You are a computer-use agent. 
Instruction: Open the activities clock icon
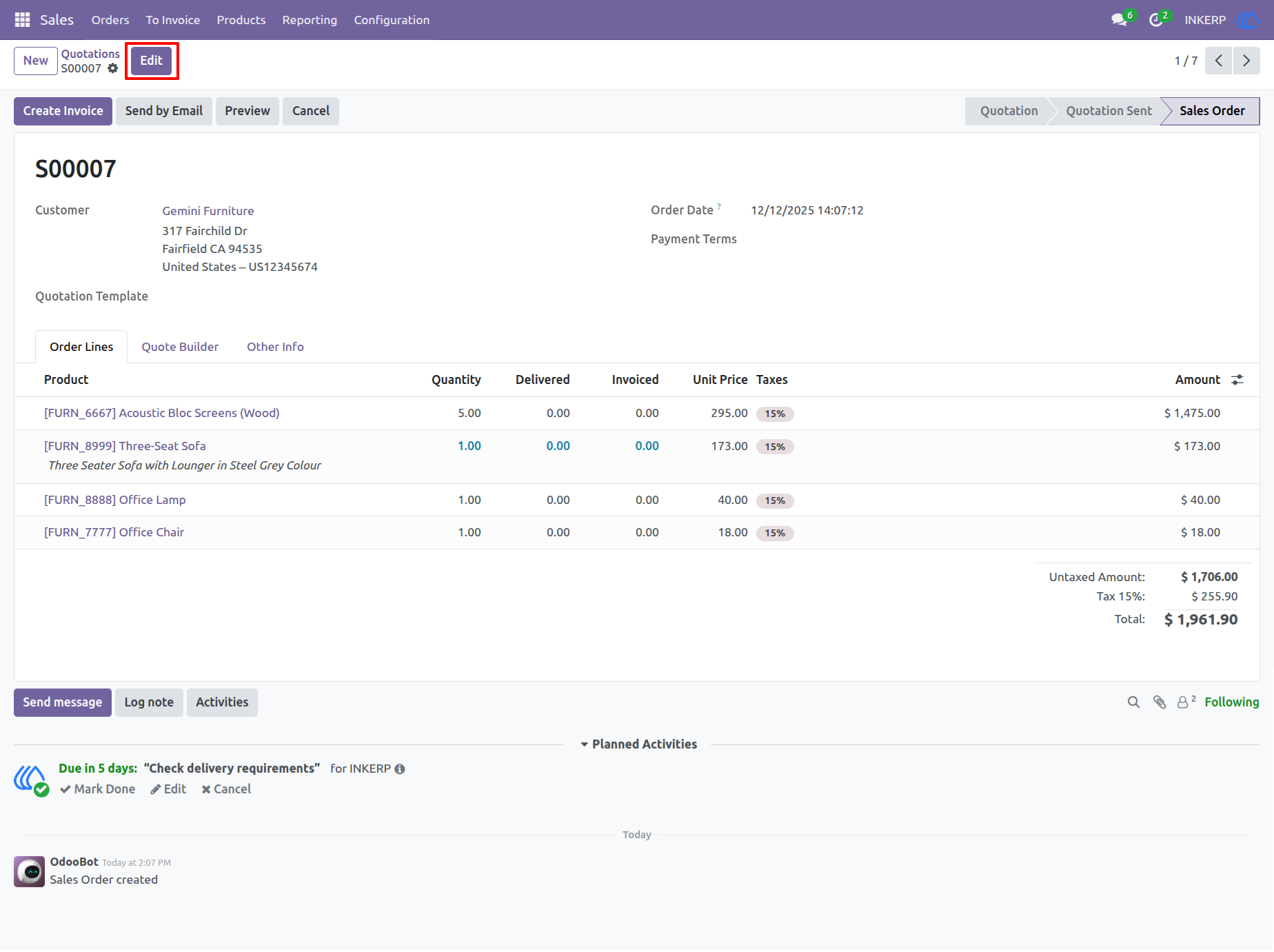(x=1155, y=20)
